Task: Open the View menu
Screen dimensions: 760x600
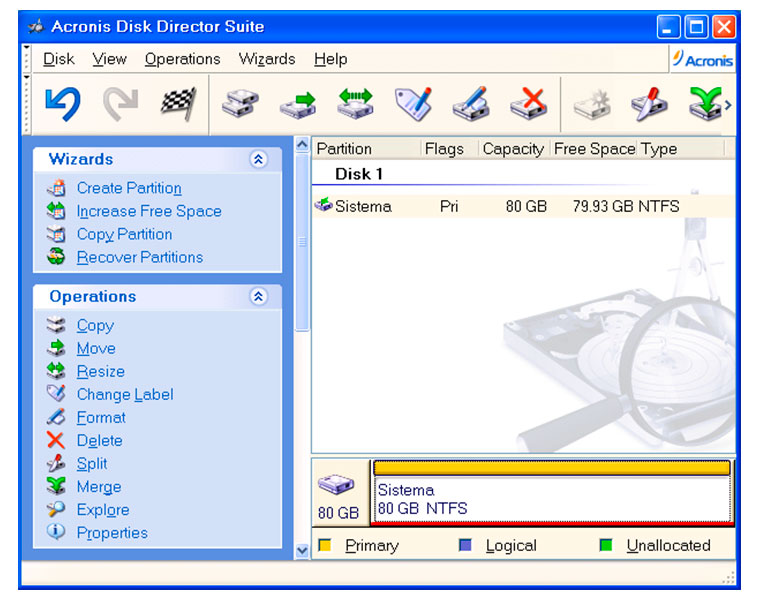Action: point(110,59)
